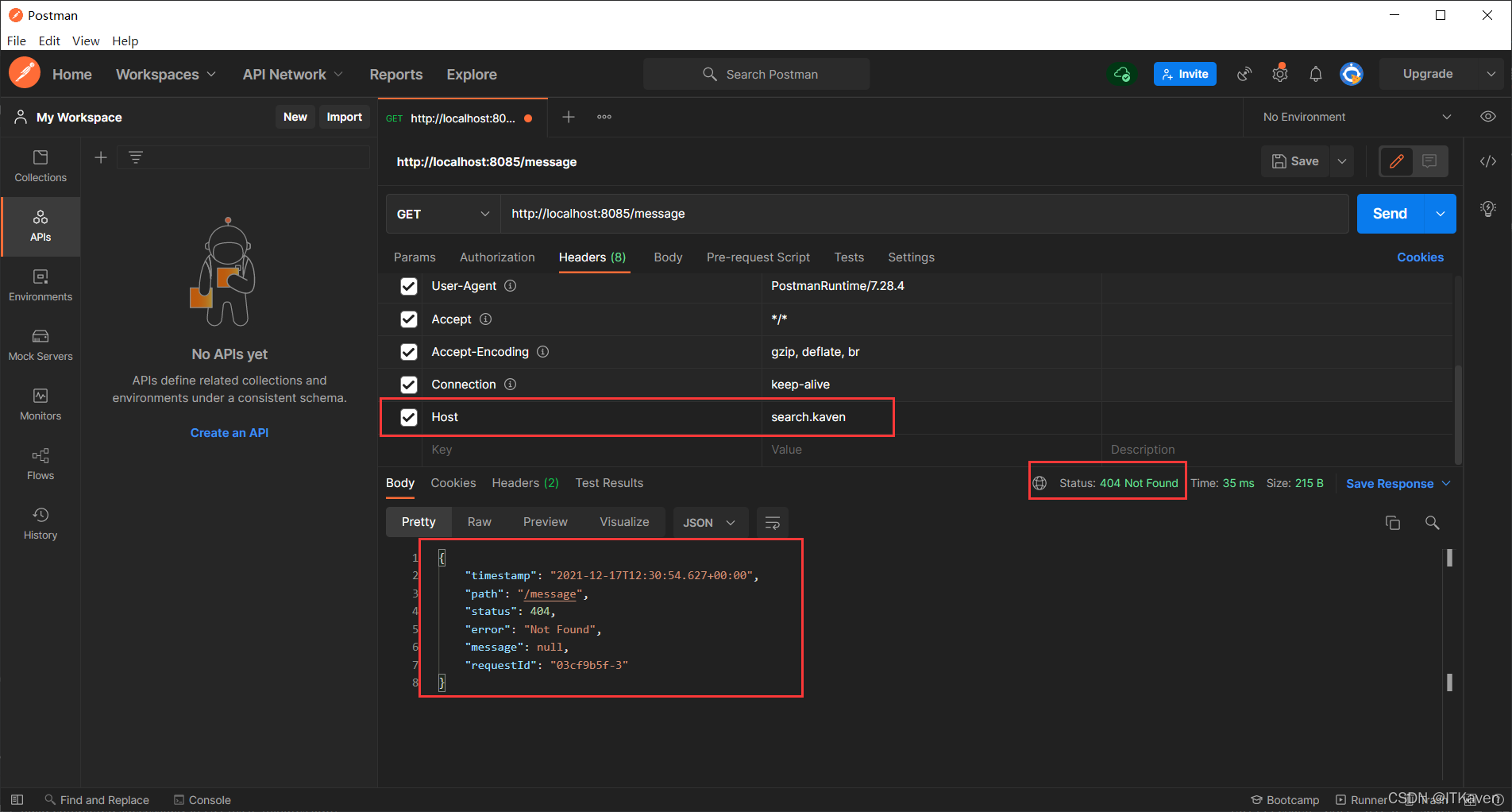Viewport: 1512px width, 812px height.
Task: Open Monitors in the sidebar
Action: point(40,404)
